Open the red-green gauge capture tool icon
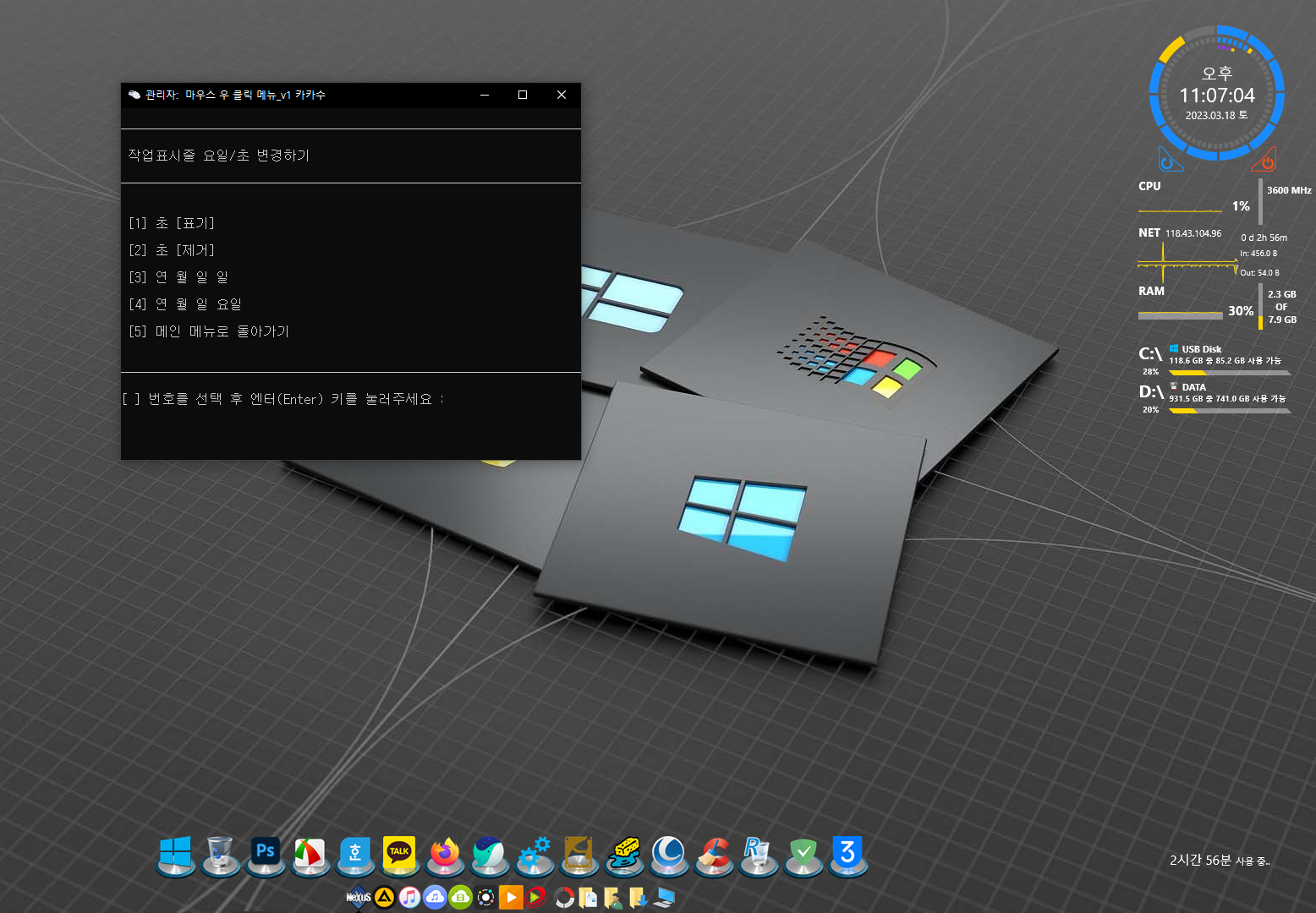The height and width of the screenshot is (913, 1316). tap(310, 854)
